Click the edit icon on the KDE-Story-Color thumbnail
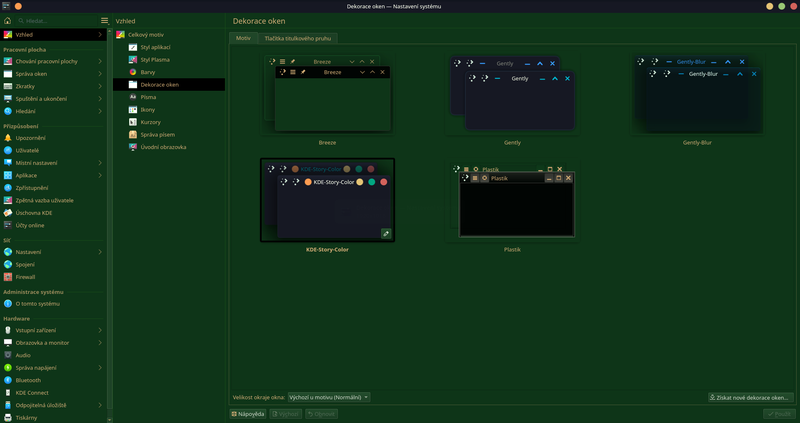Screen dimensions: 800x423 (385, 233)
